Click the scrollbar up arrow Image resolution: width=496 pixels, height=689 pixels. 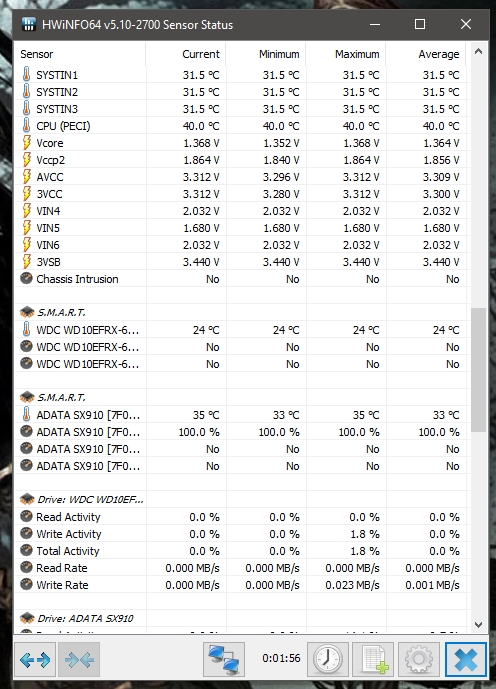479,52
